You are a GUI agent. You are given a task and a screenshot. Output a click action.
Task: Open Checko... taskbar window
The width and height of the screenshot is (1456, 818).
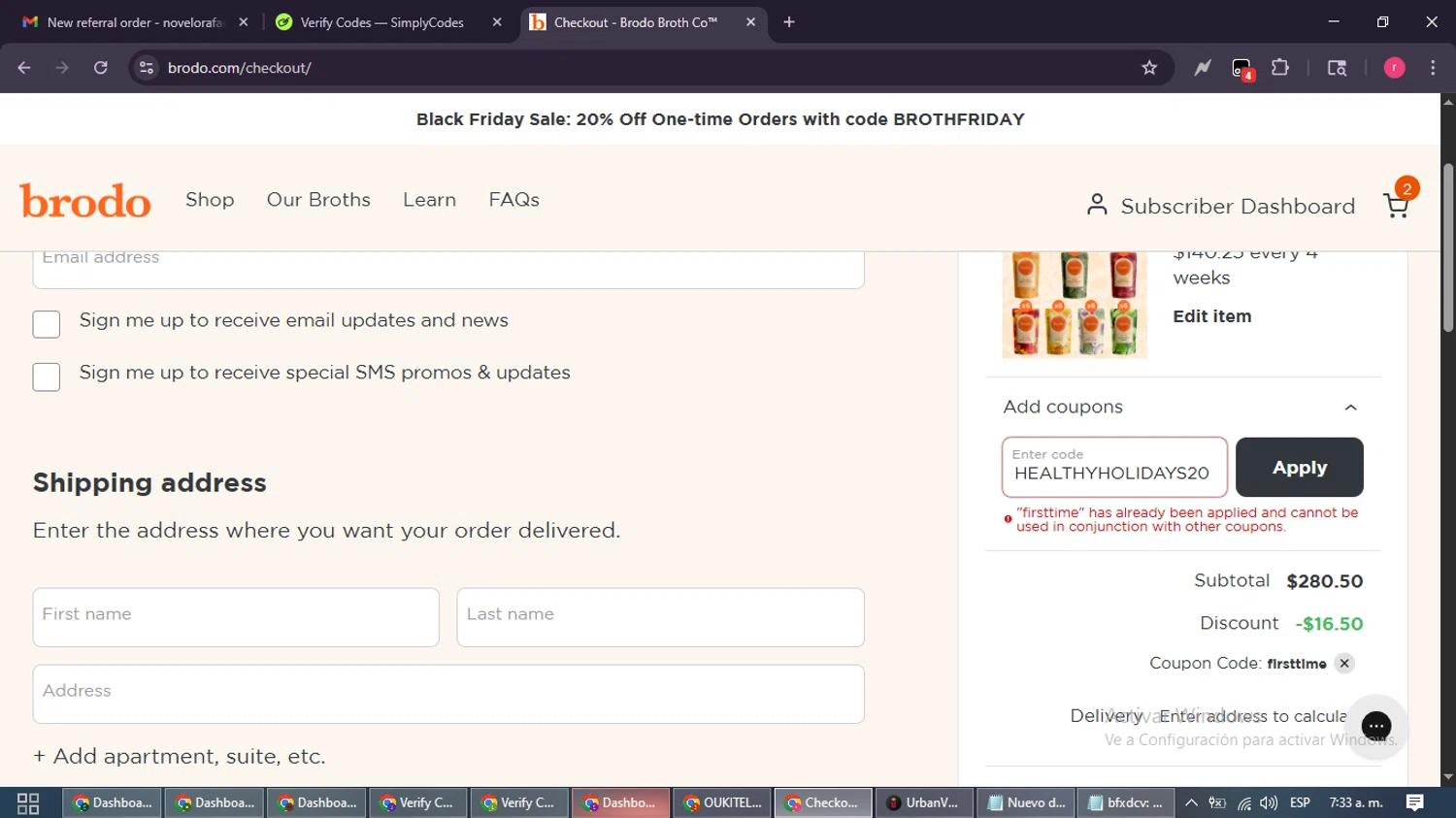click(x=823, y=802)
